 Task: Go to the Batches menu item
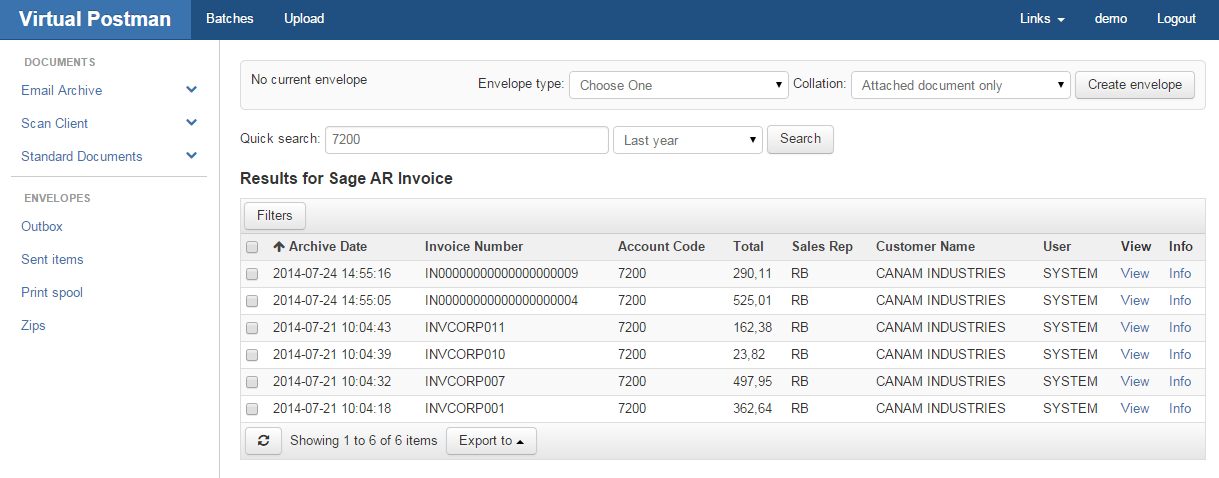(229, 19)
